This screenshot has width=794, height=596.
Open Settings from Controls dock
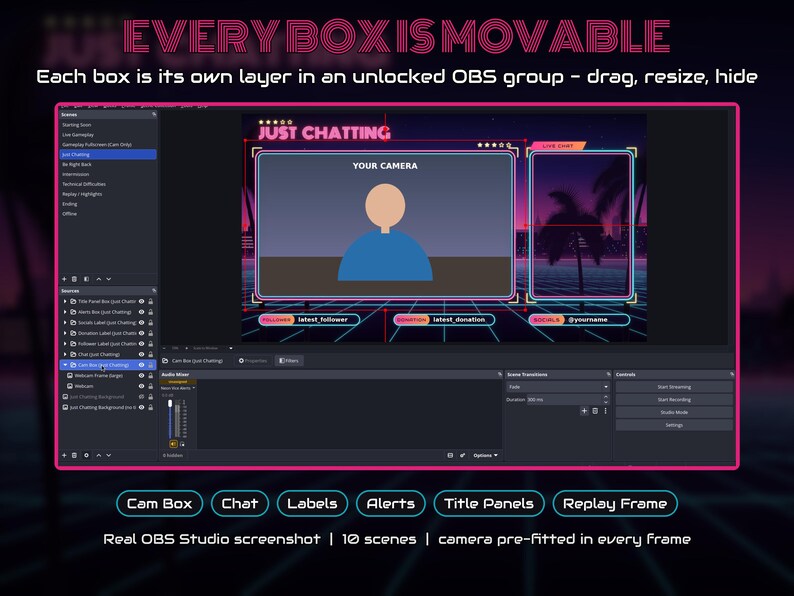(x=674, y=425)
